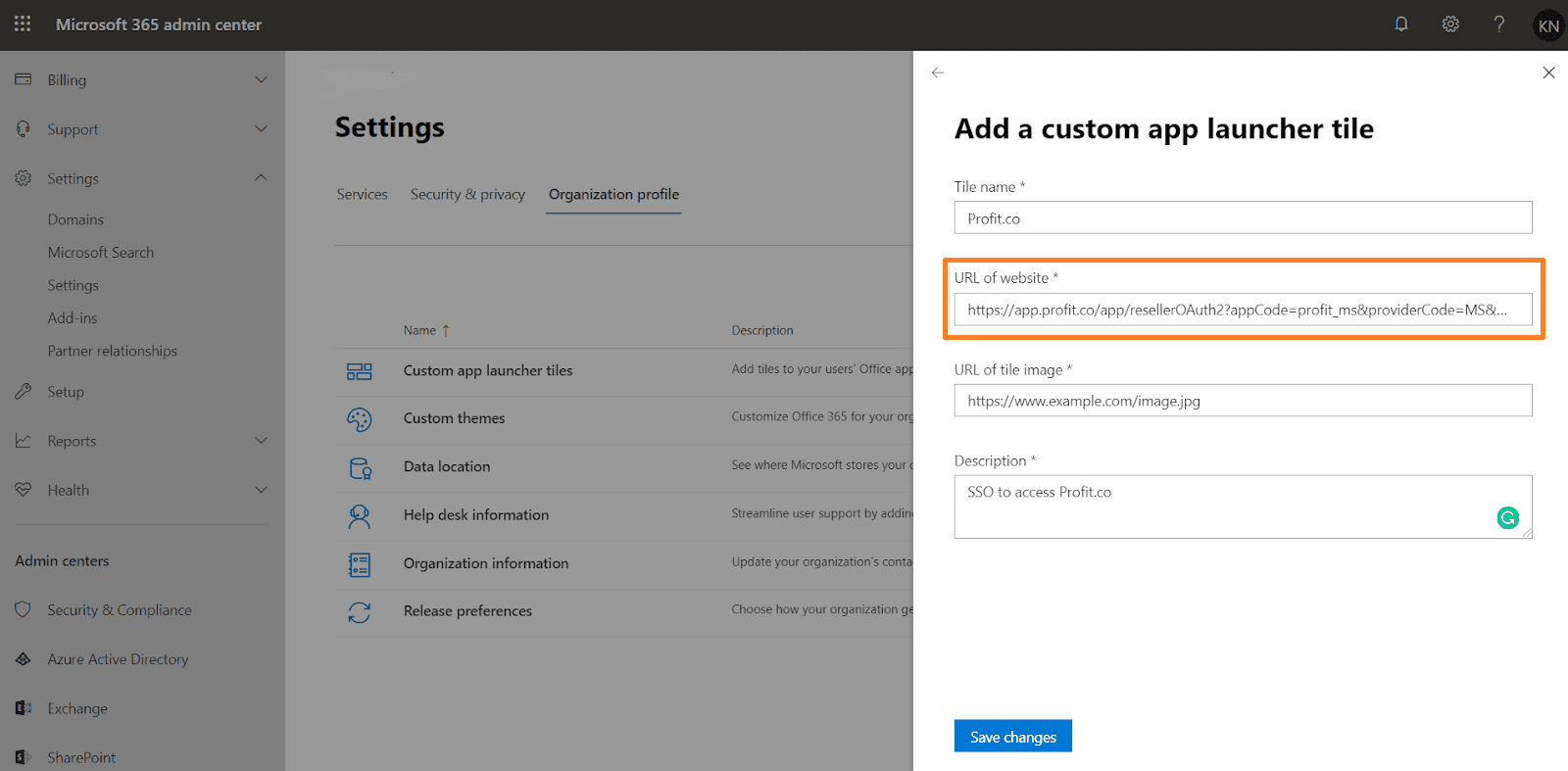
Task: Click the Billing card icon in sidebar
Action: tap(24, 79)
